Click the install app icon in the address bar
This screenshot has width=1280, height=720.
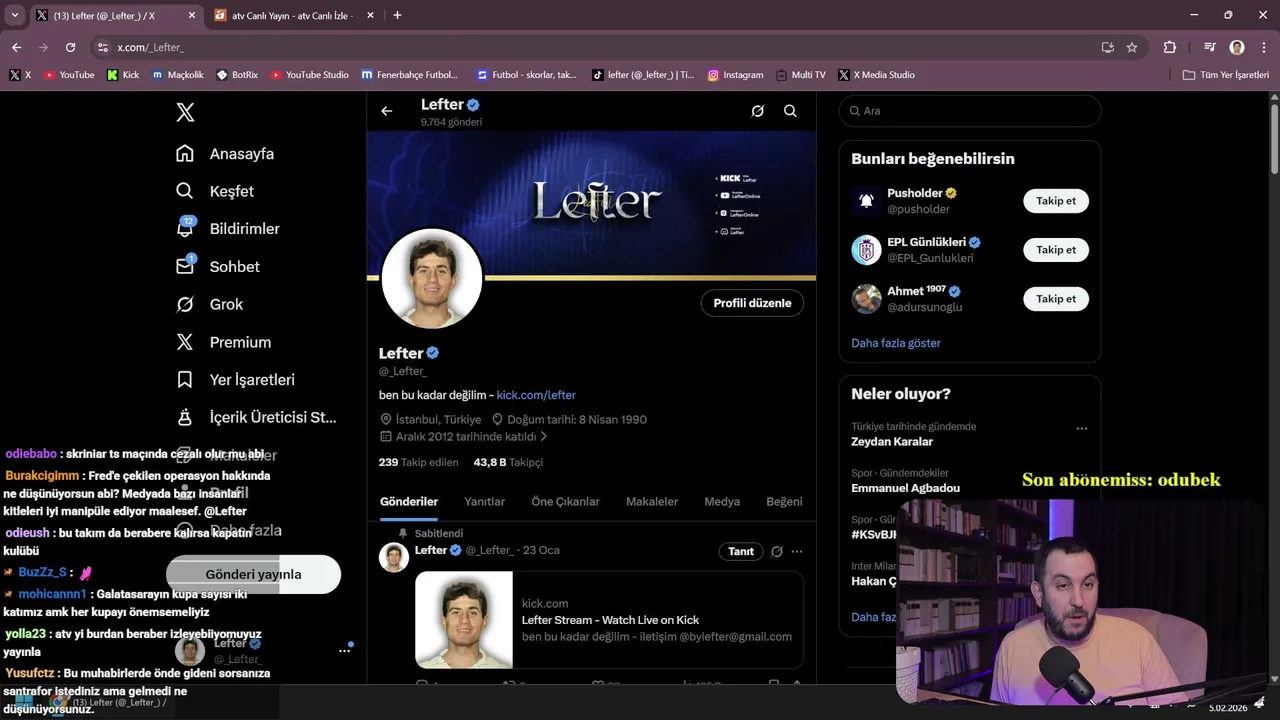coord(1107,47)
